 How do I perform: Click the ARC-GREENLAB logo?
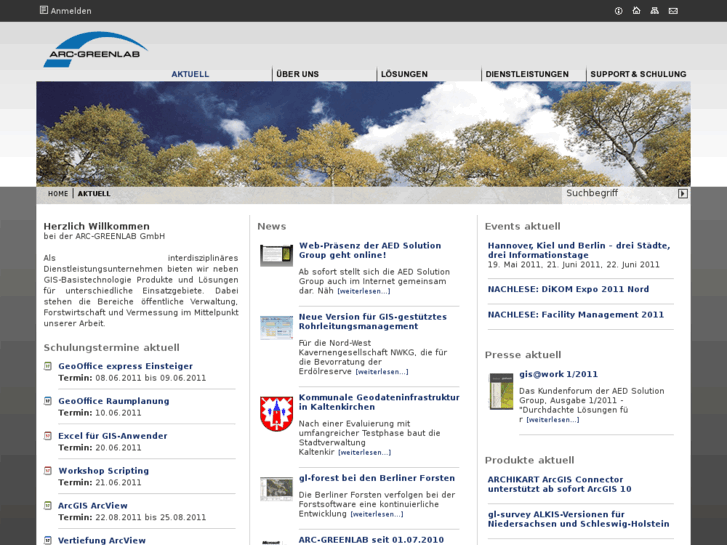pyautogui.click(x=95, y=49)
